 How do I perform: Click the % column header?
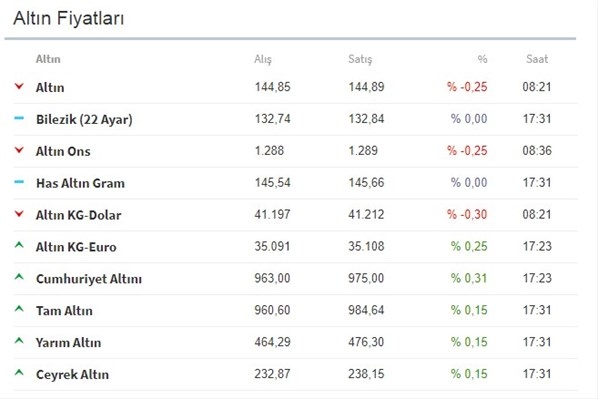pos(482,59)
